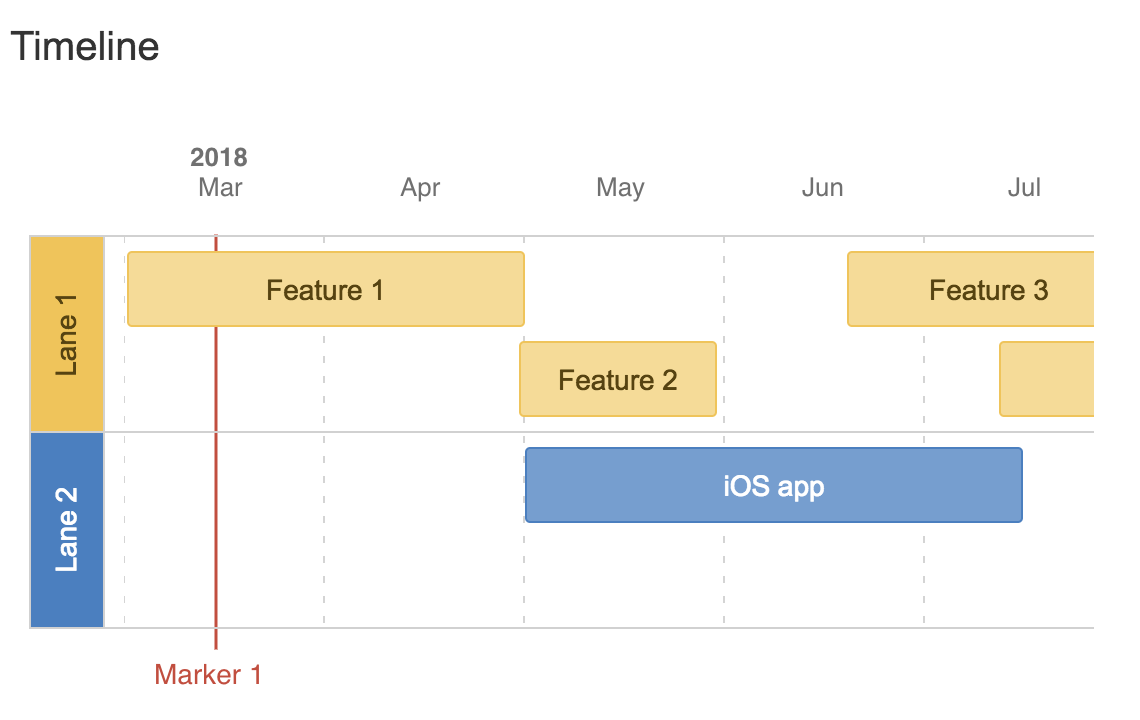
Task: Select the Lane 2 header
Action: point(67,530)
